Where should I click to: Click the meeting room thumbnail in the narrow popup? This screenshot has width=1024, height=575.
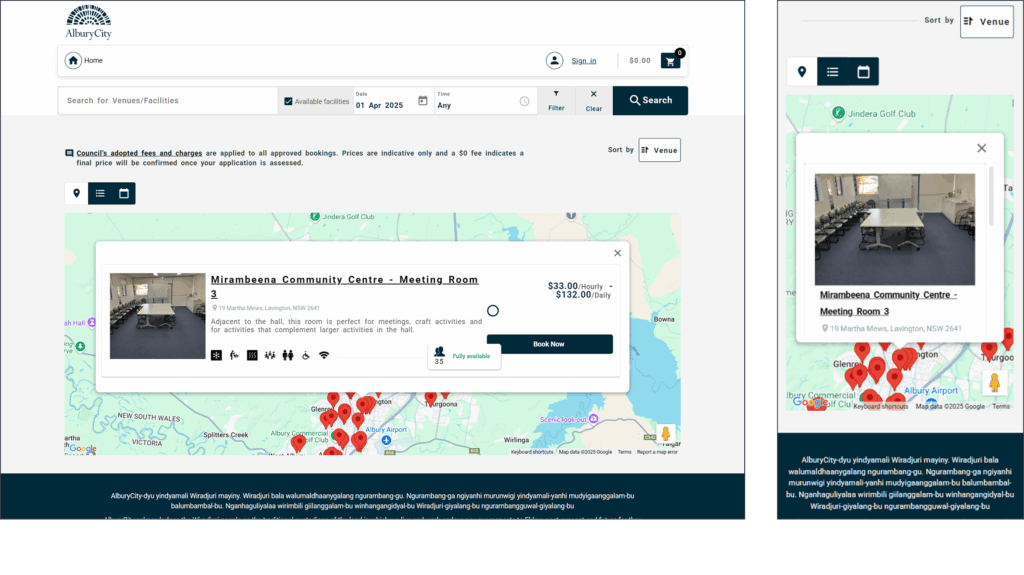coord(895,230)
